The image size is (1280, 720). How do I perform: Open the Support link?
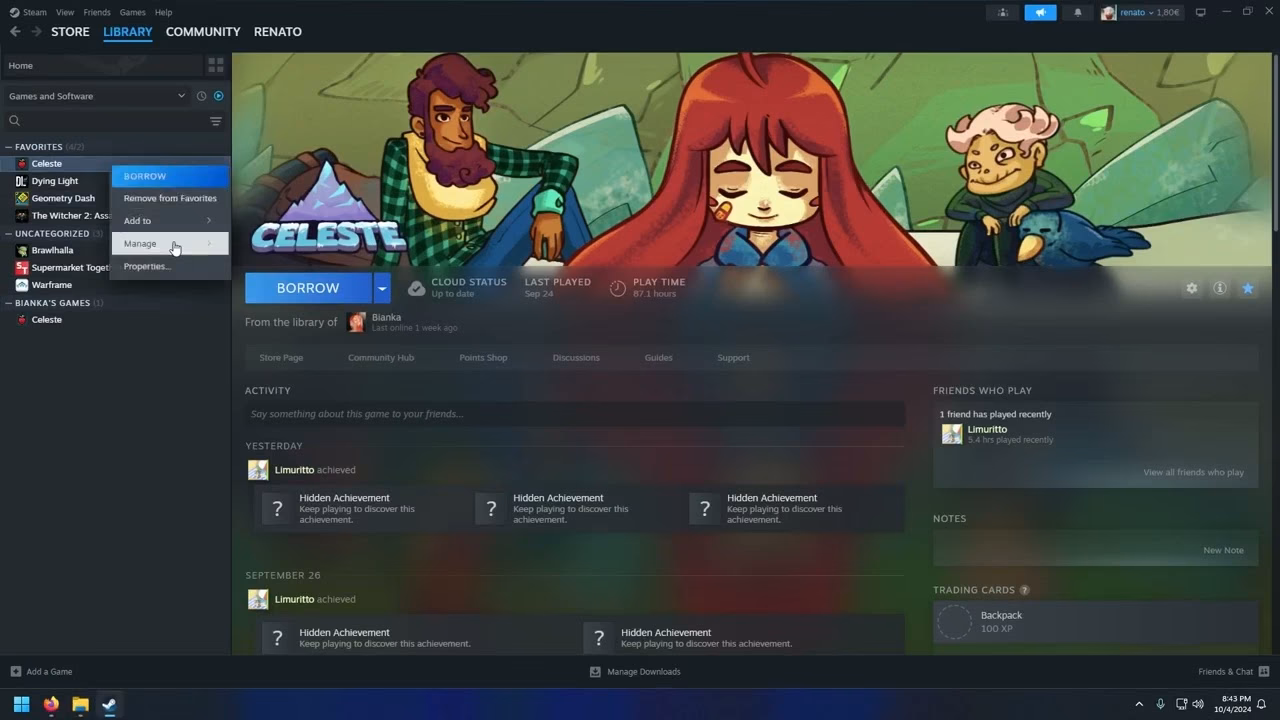click(733, 358)
